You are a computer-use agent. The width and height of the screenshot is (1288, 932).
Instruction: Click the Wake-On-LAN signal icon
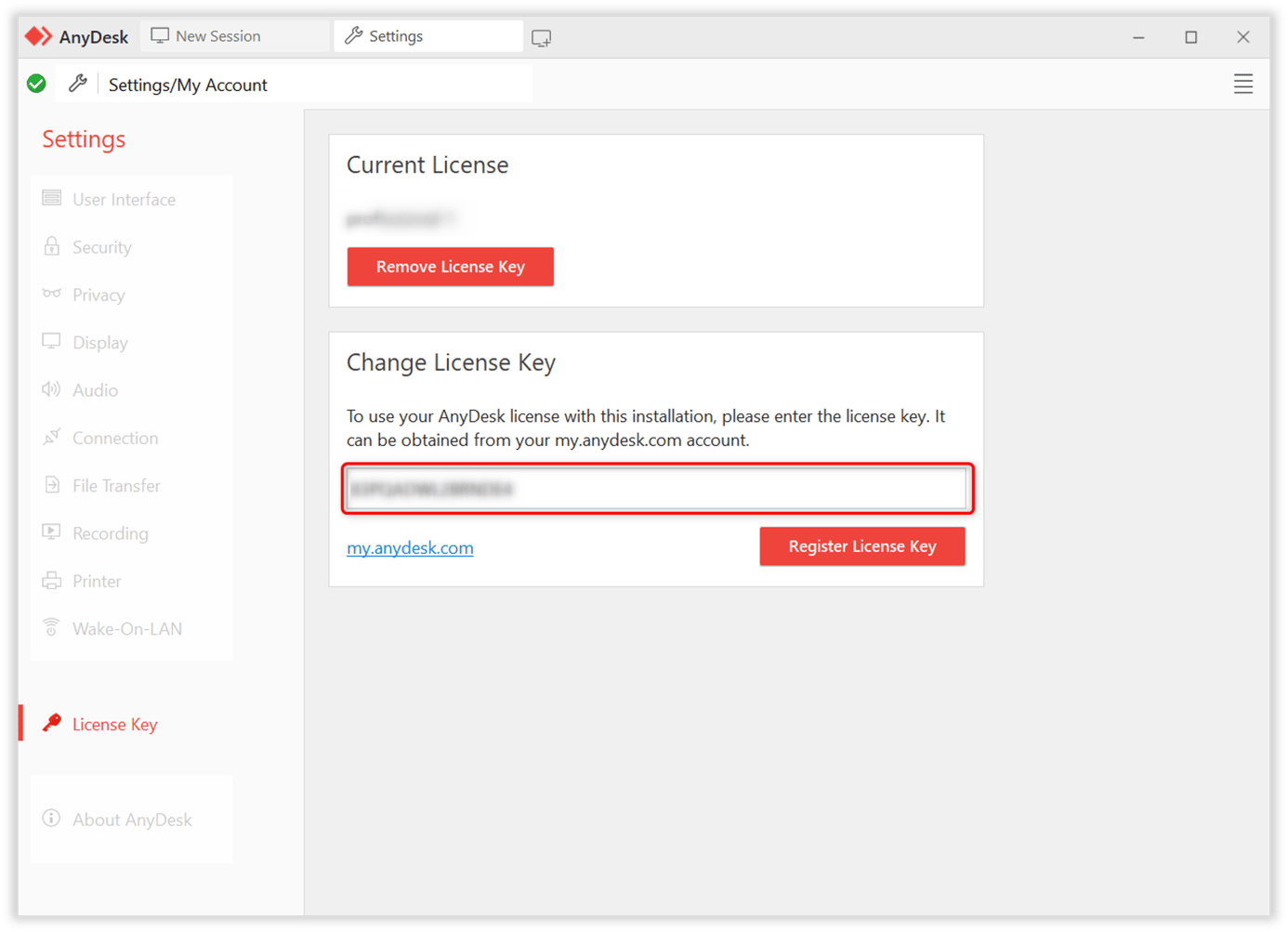pos(52,627)
